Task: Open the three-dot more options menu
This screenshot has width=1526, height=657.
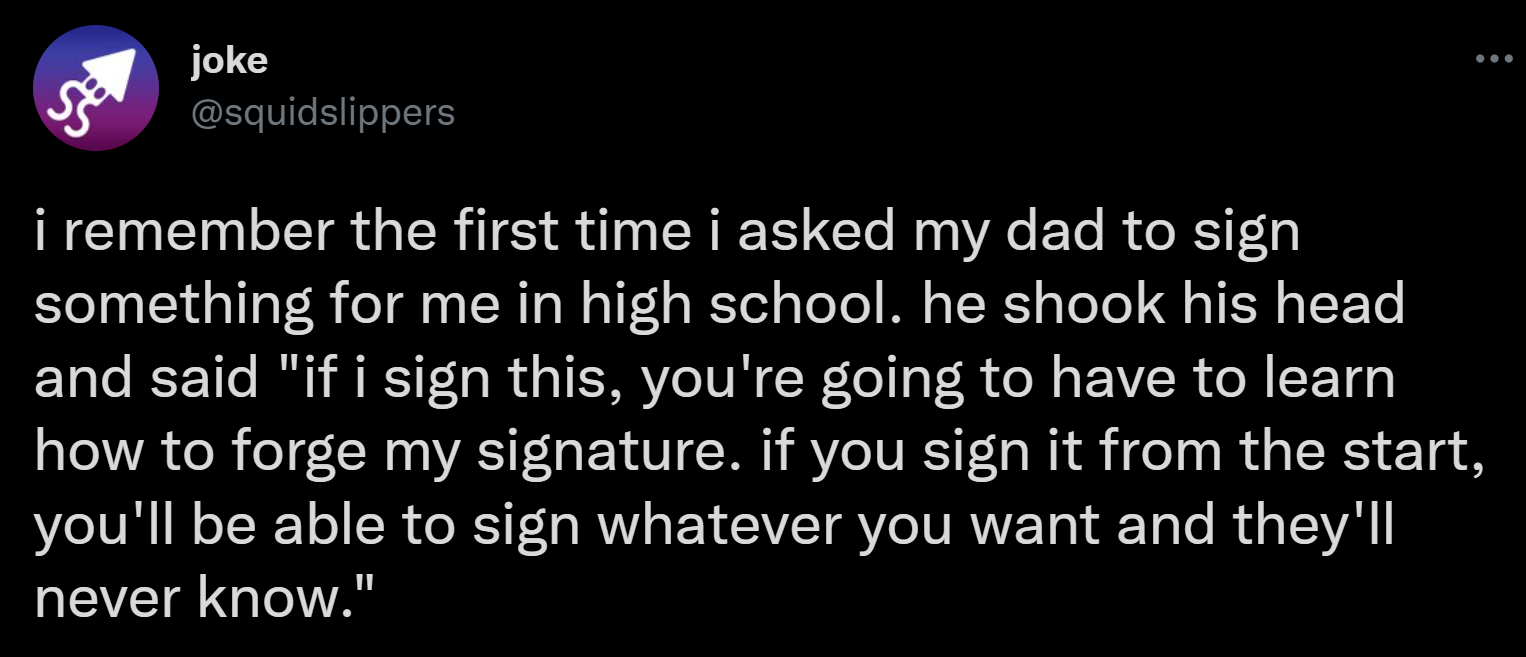Action: (x=1495, y=59)
